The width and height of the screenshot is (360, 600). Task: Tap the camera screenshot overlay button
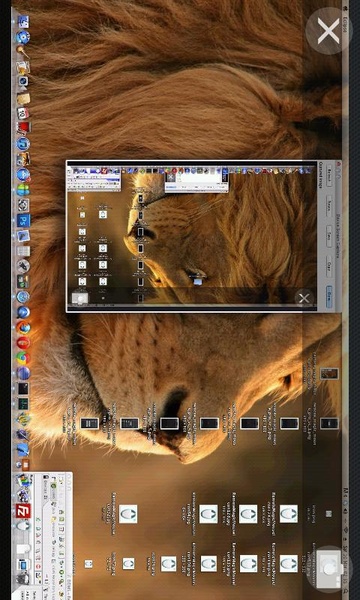click(329, 569)
